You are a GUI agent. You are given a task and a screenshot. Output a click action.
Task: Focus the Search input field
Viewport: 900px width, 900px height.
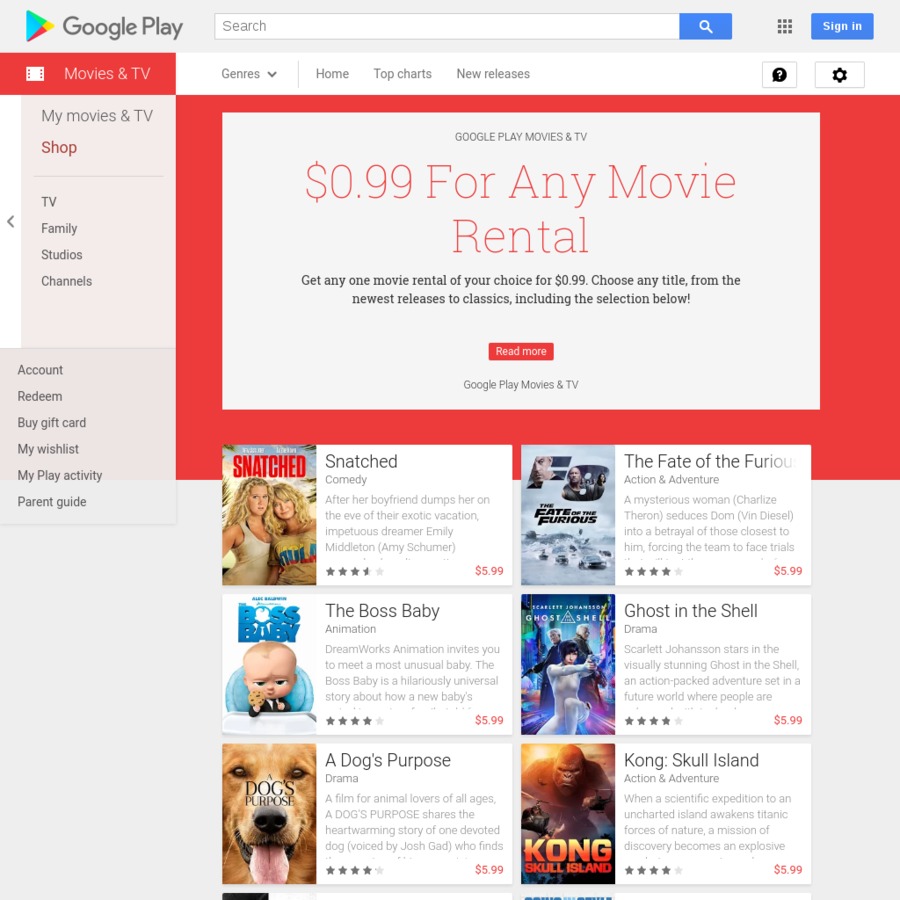click(447, 26)
